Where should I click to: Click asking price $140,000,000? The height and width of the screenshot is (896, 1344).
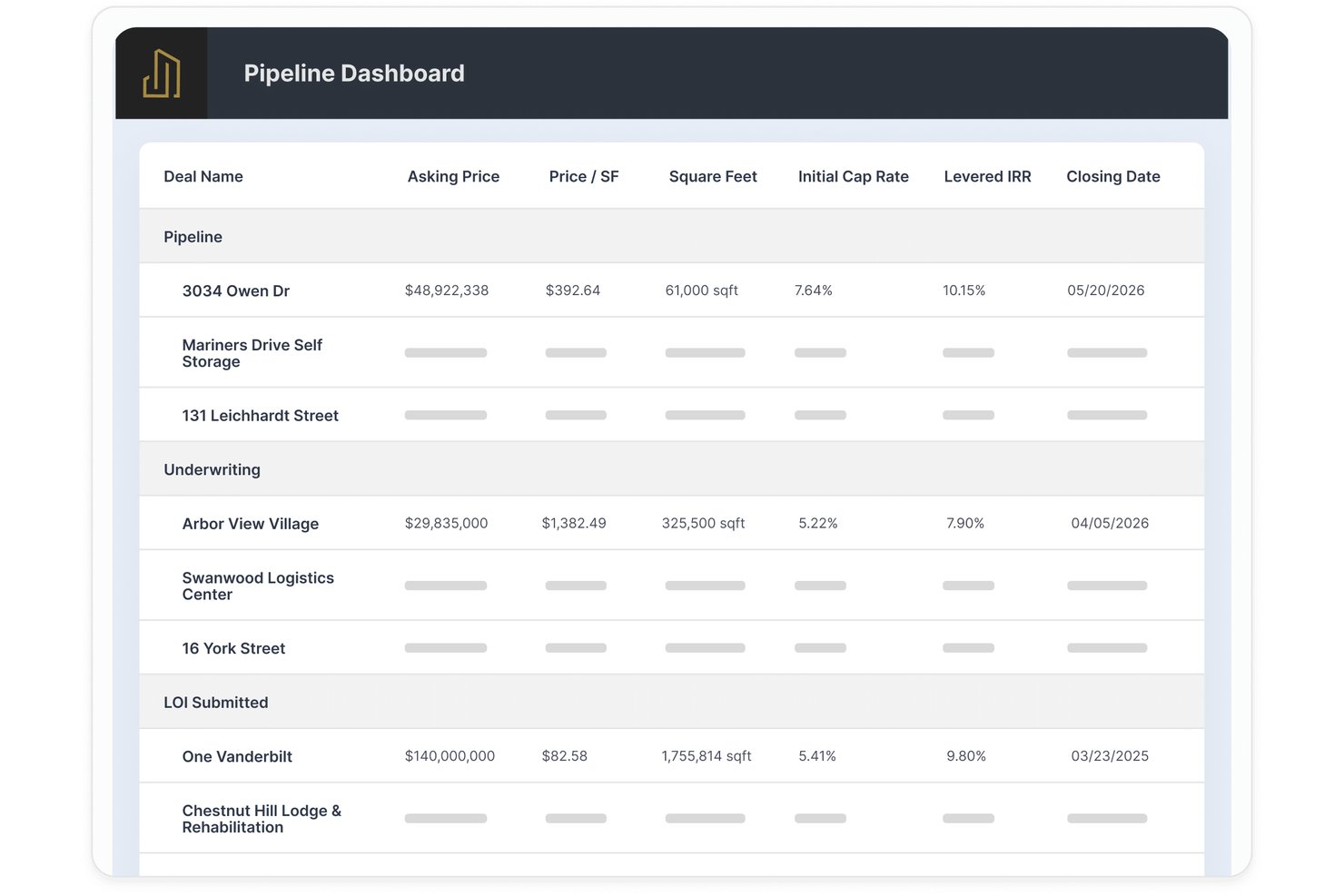450,756
